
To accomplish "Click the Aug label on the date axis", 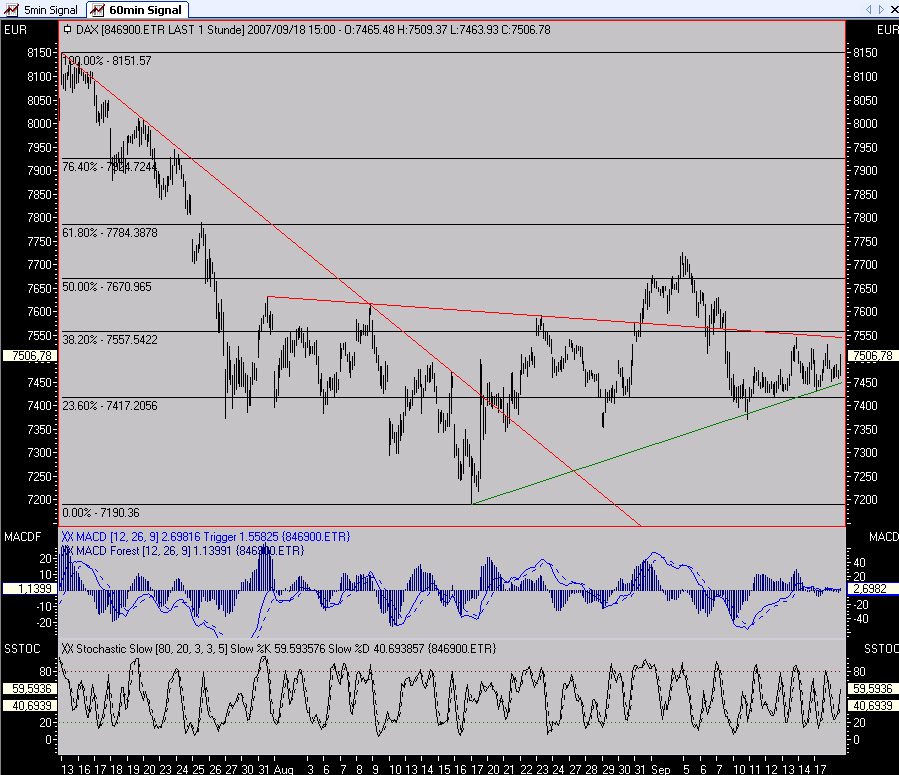I will 284,769.
